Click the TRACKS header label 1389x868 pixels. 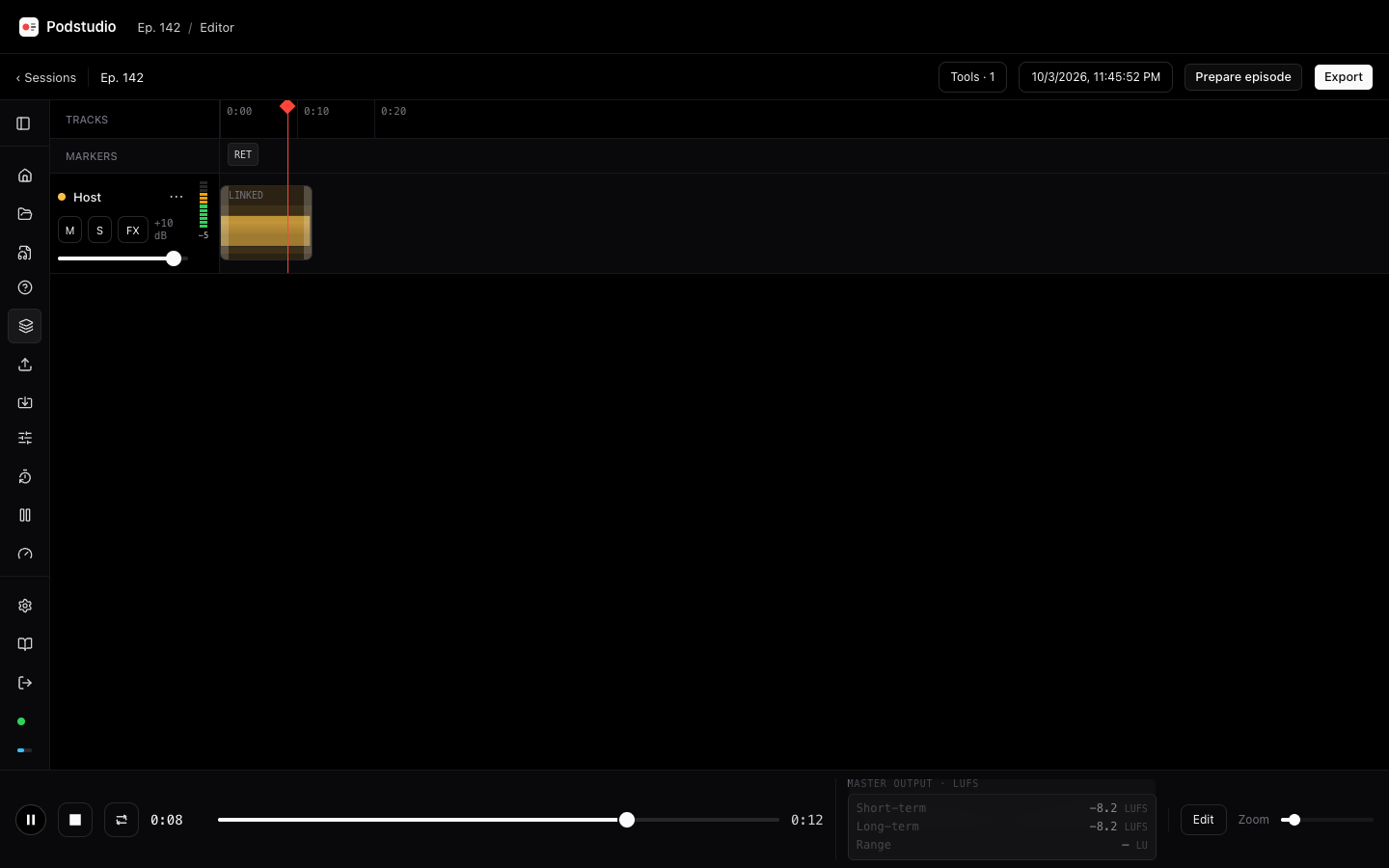87,120
